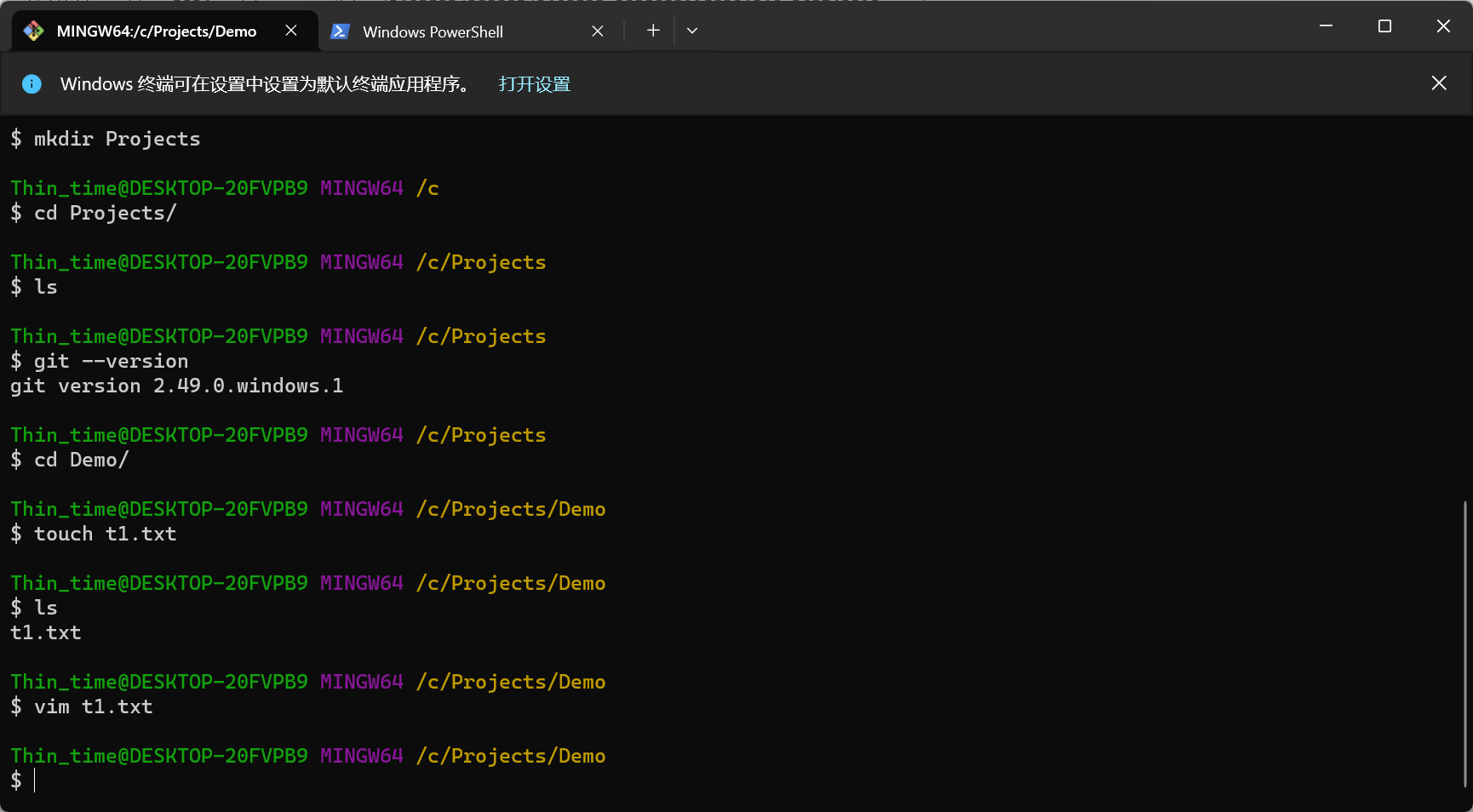This screenshot has width=1473, height=812.
Task: Minimize the terminal window
Action: [1326, 26]
